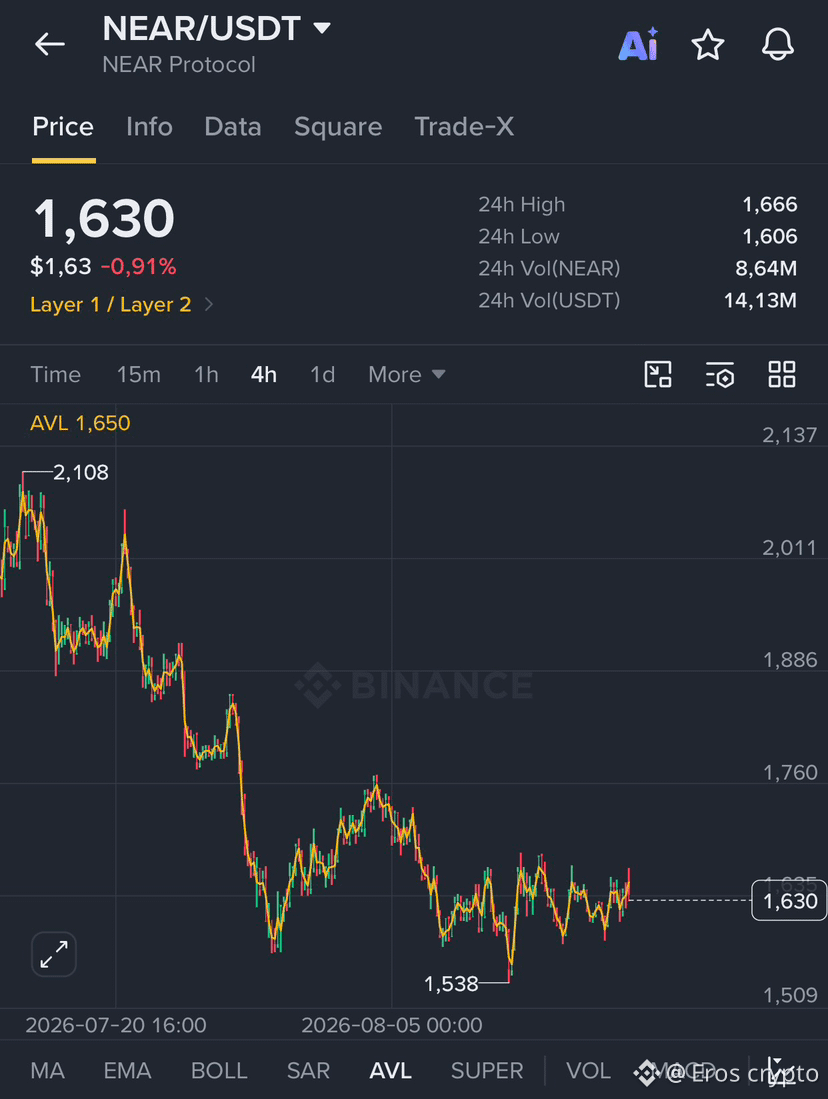Open chart drawing tools icon
Image resolution: width=828 pixels, height=1099 pixels.
(658, 374)
